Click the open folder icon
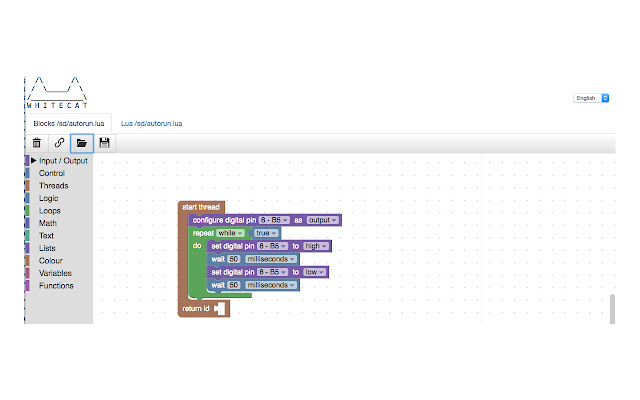Viewport: 640px width, 400px height. (82, 143)
